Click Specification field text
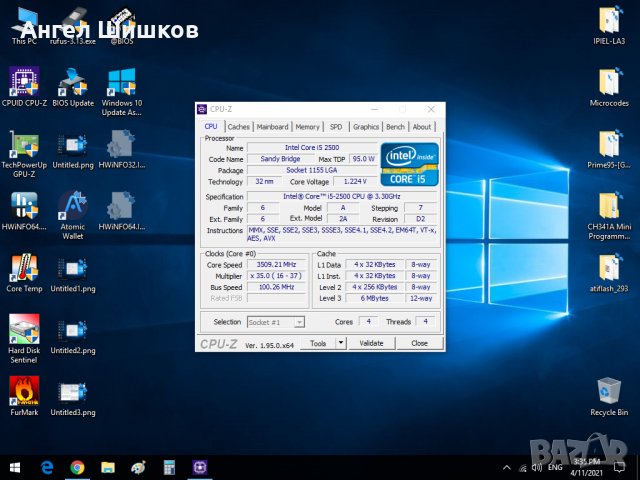This screenshot has width=640, height=480. 342,197
